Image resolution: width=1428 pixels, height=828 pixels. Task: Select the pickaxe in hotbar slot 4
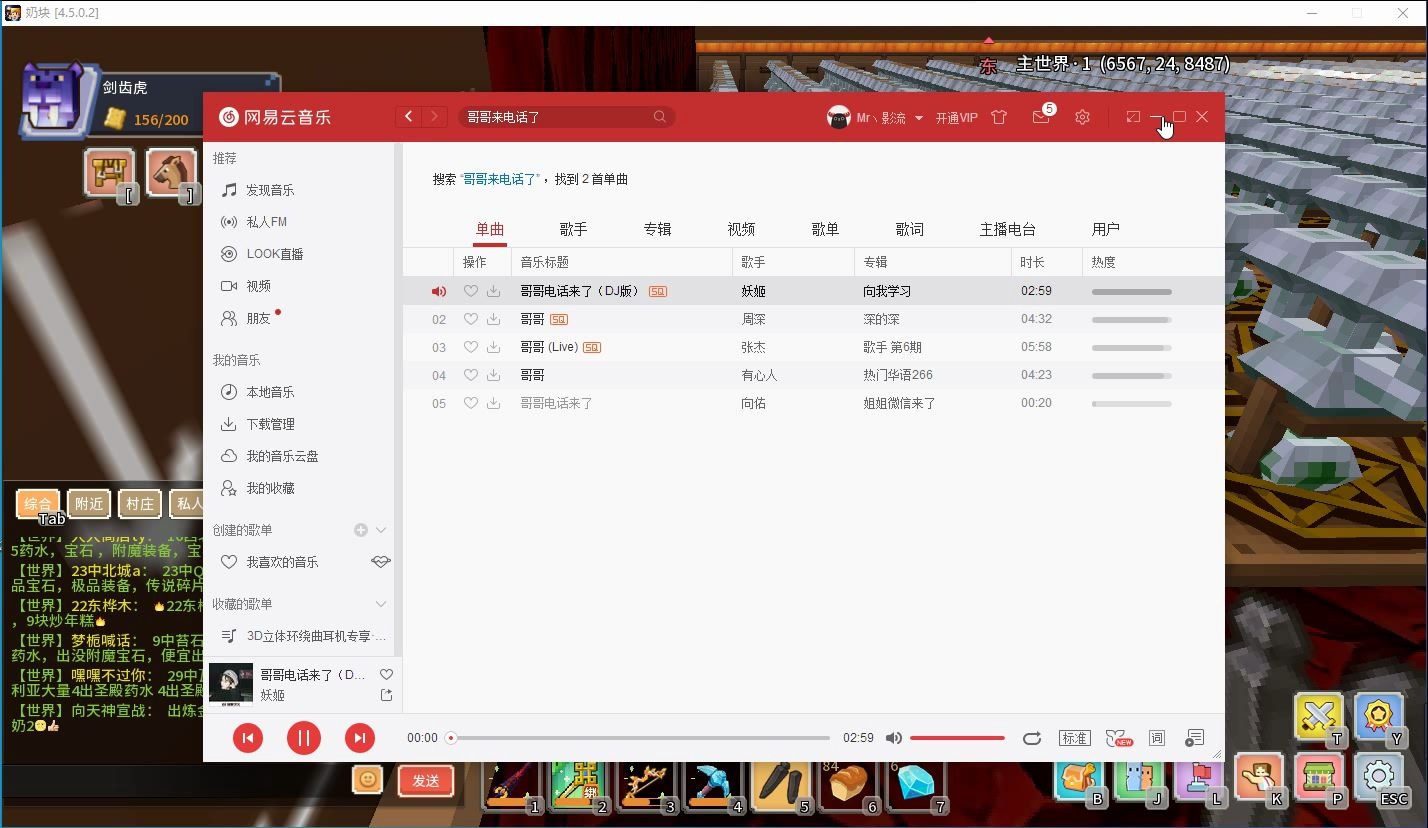click(x=714, y=784)
